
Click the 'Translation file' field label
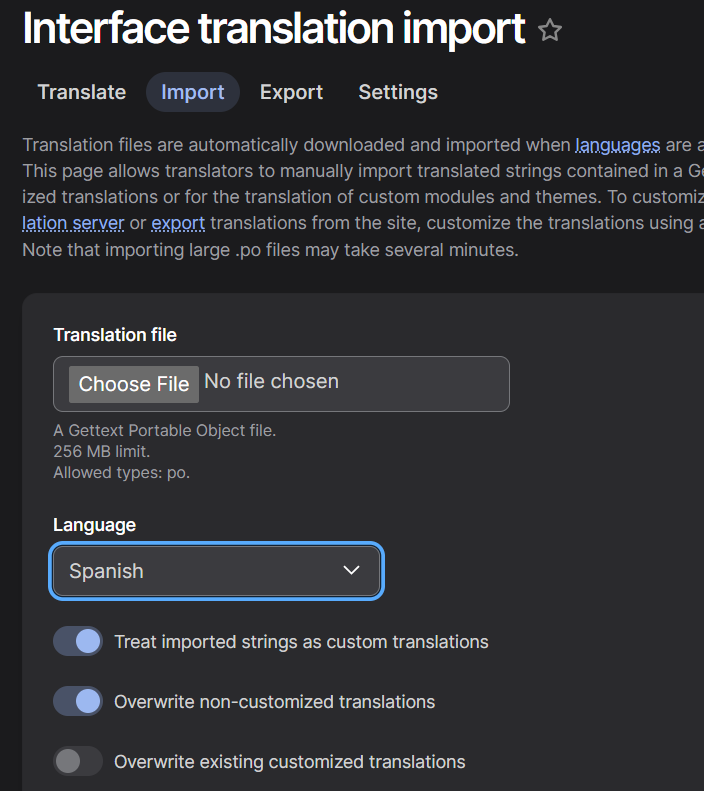pos(115,335)
